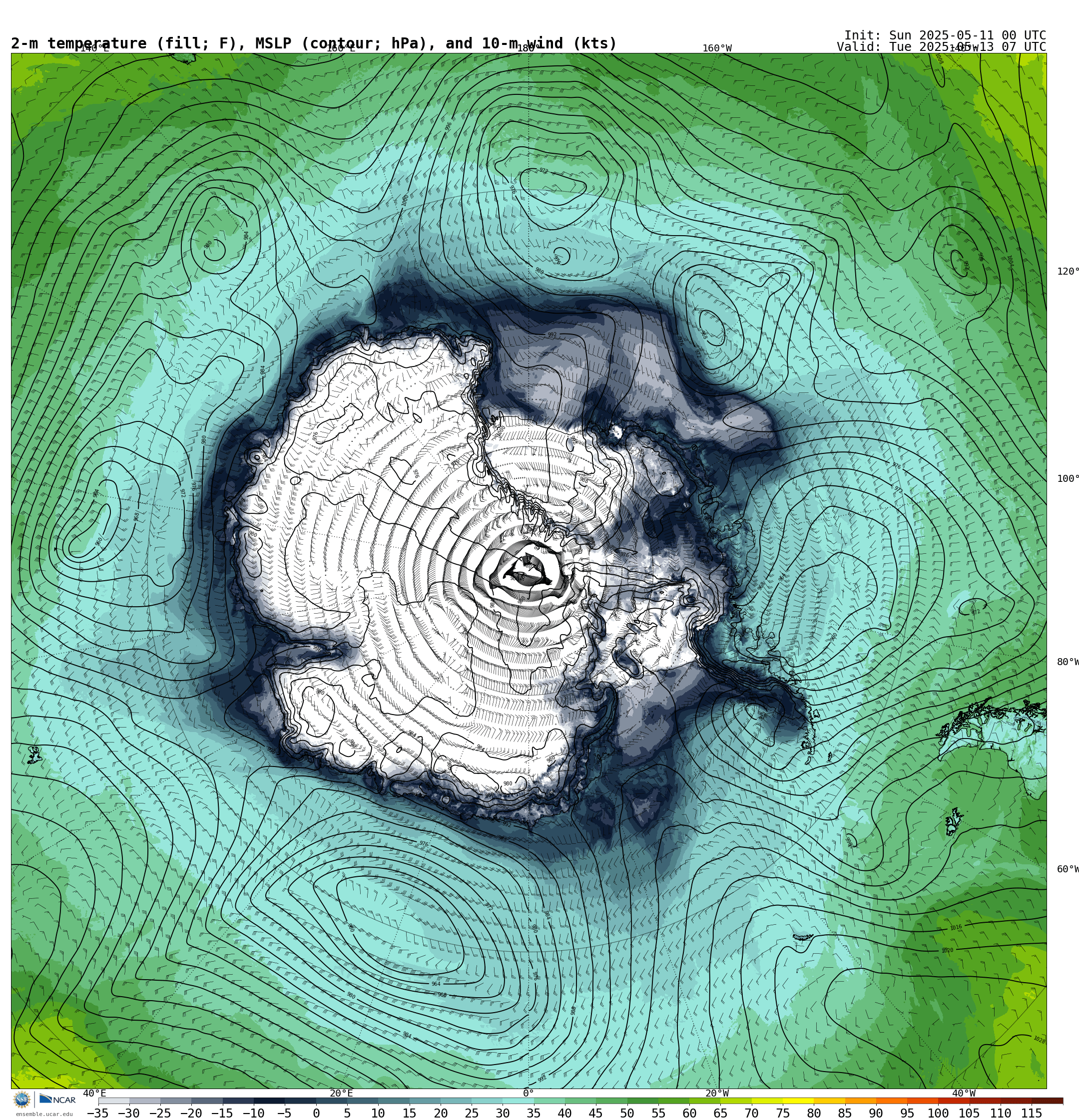Click the -30 colorbar tick label

(129, 1113)
